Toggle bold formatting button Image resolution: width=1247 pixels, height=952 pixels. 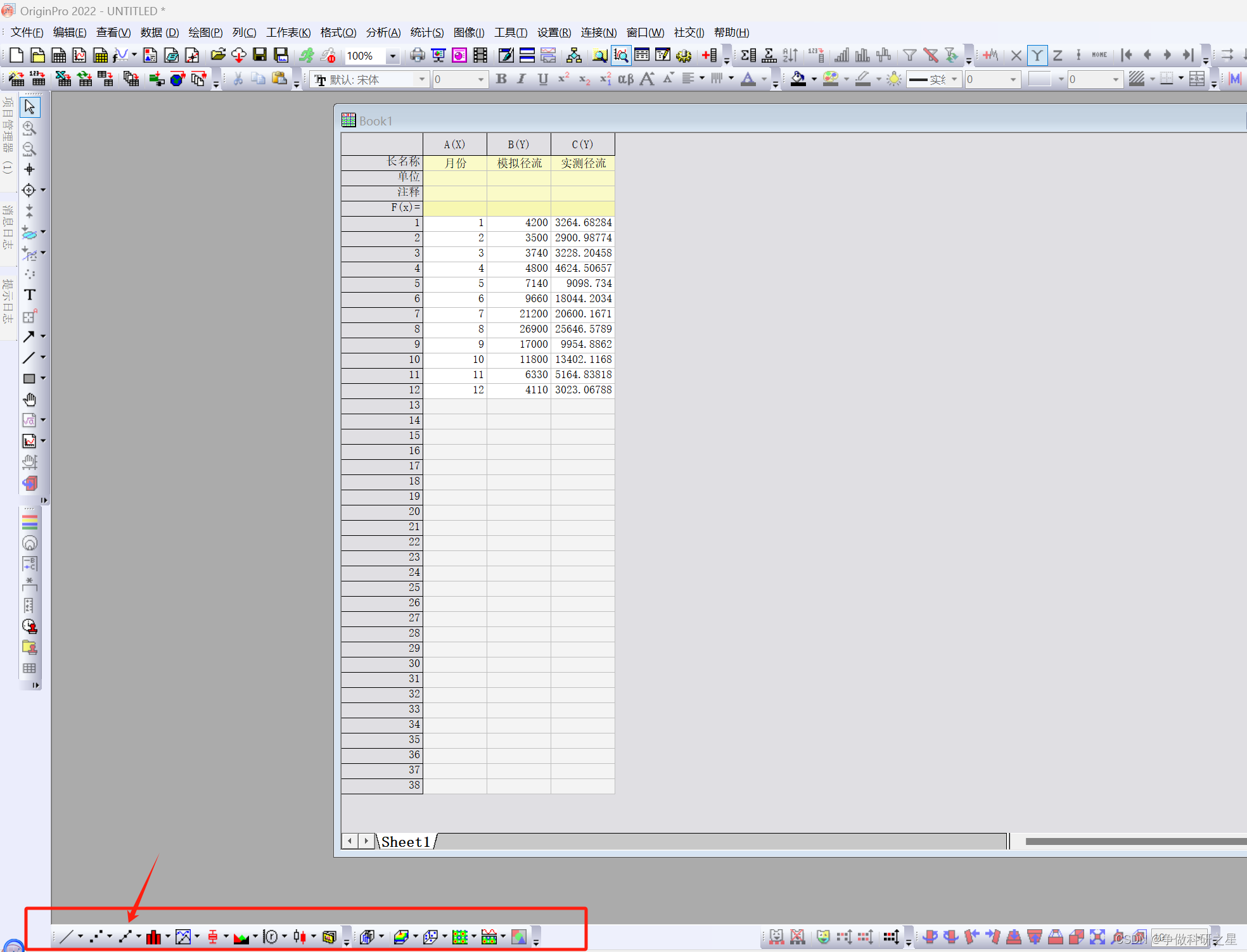tap(501, 79)
